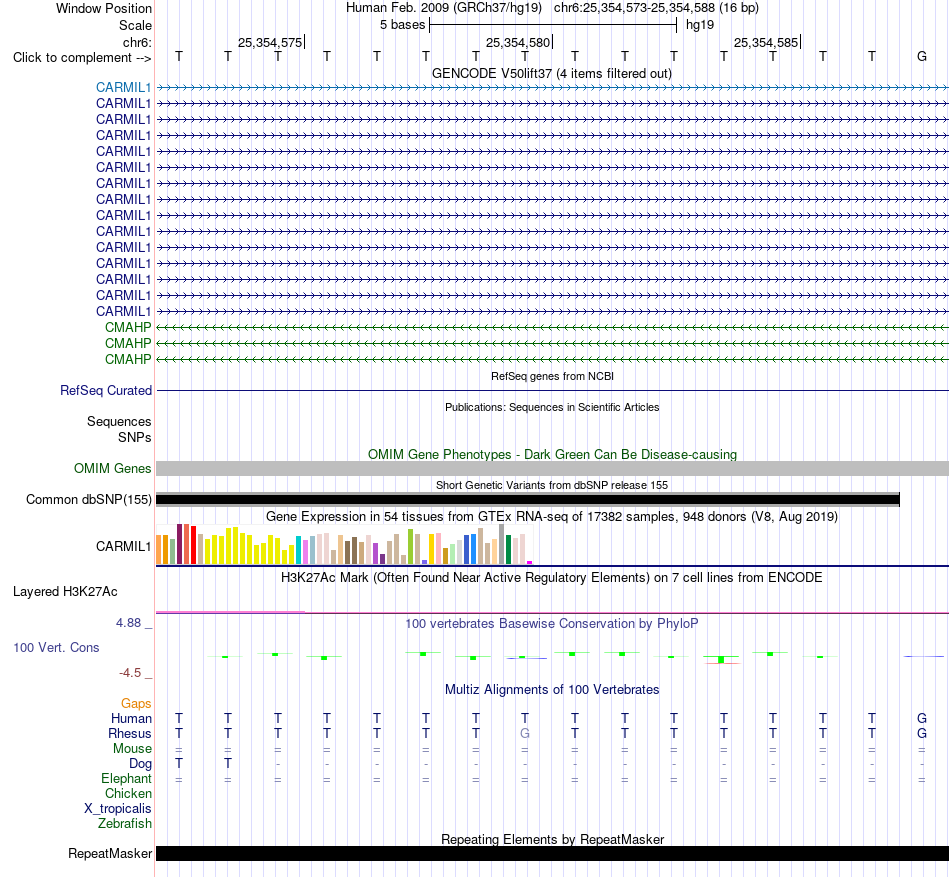Click the gray mismatch G in Rhesus row

point(525,733)
